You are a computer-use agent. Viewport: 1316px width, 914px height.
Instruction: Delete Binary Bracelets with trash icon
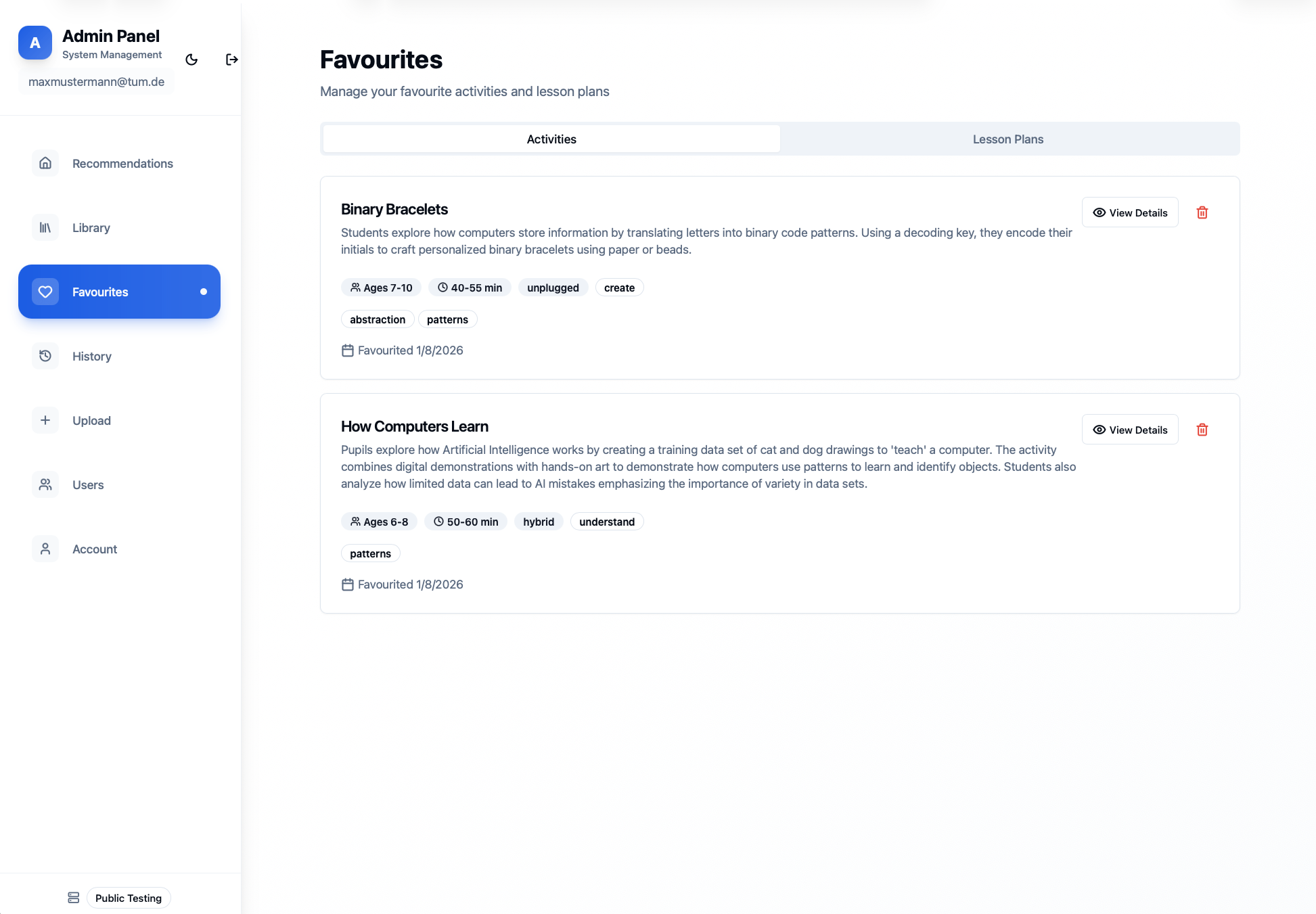click(x=1202, y=212)
